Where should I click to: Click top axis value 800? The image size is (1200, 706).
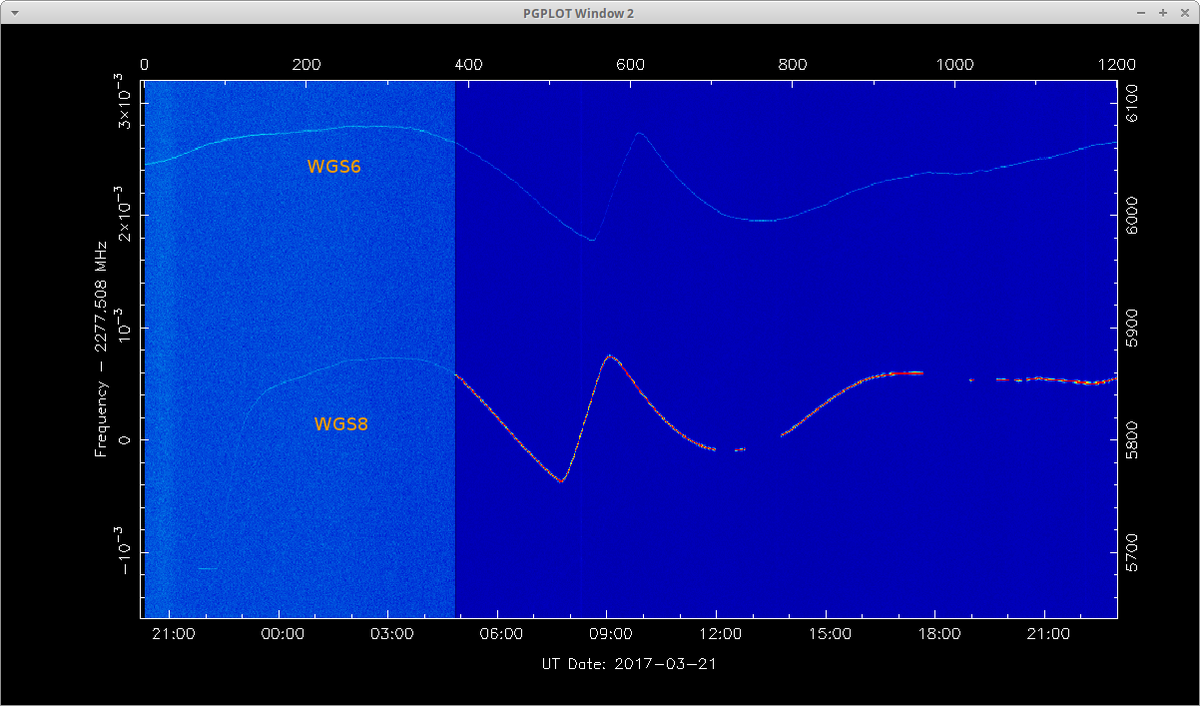792,64
